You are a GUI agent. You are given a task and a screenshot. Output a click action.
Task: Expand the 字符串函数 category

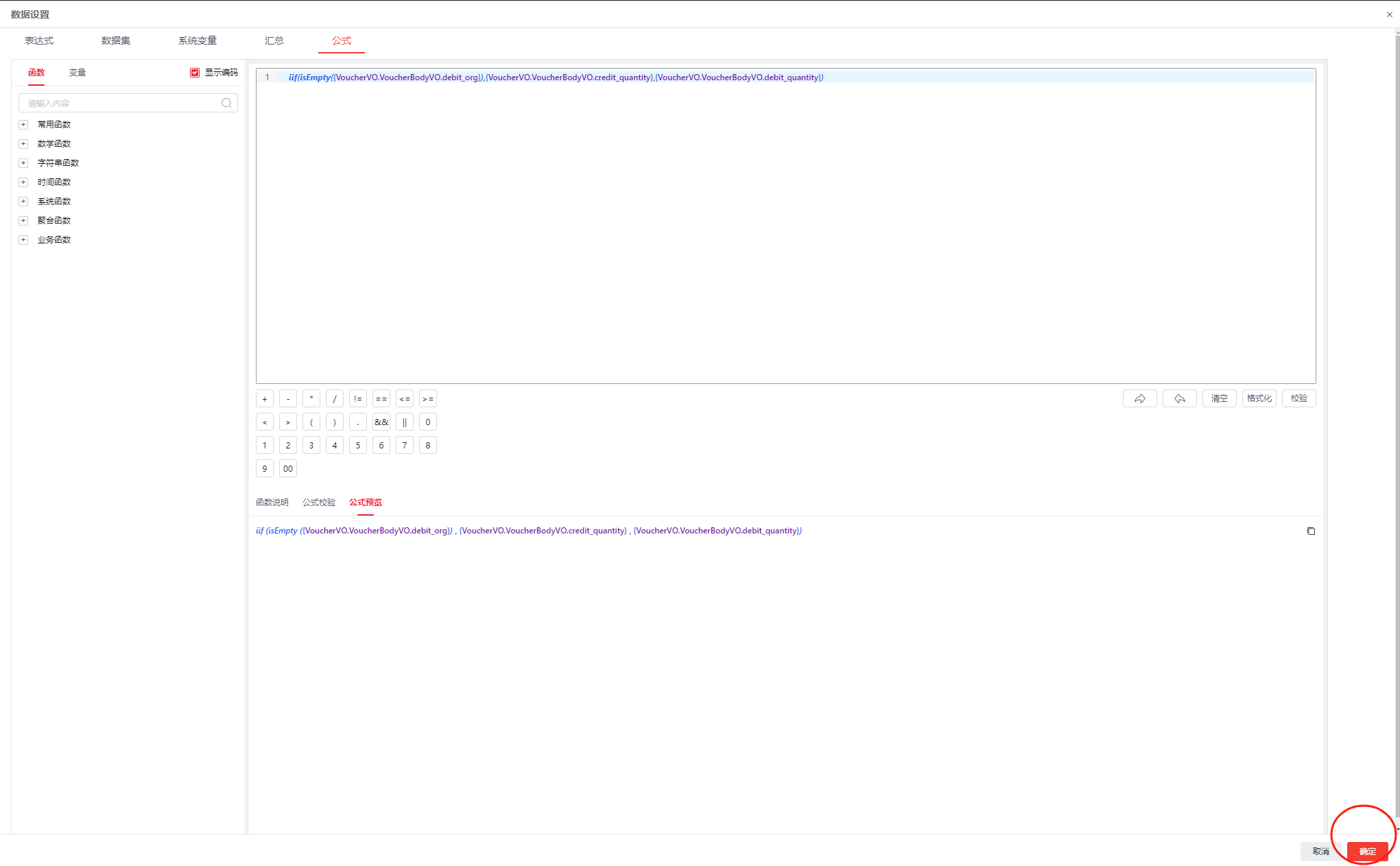(23, 163)
